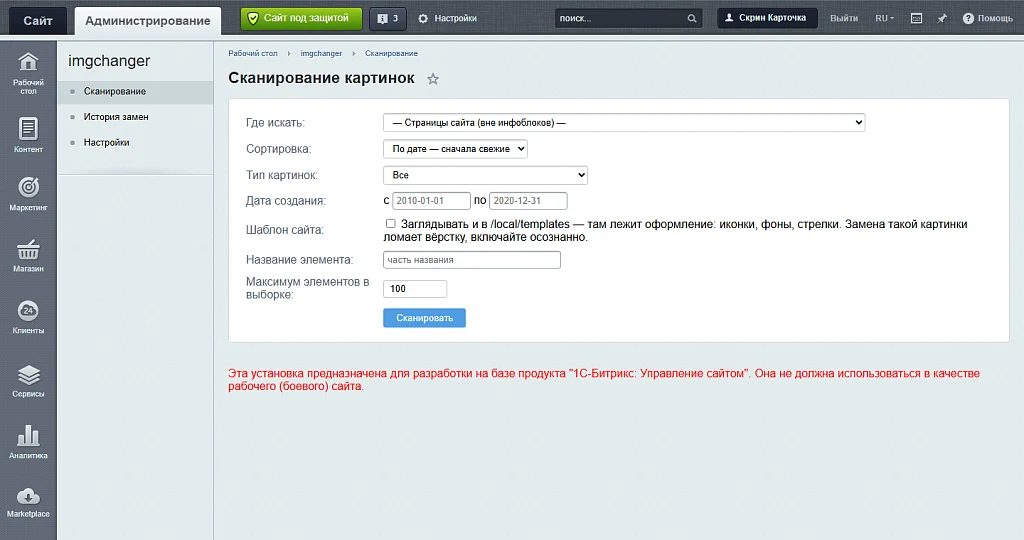The width and height of the screenshot is (1024, 540).
Task: Click Сайт под защитой button
Action: [x=301, y=18]
